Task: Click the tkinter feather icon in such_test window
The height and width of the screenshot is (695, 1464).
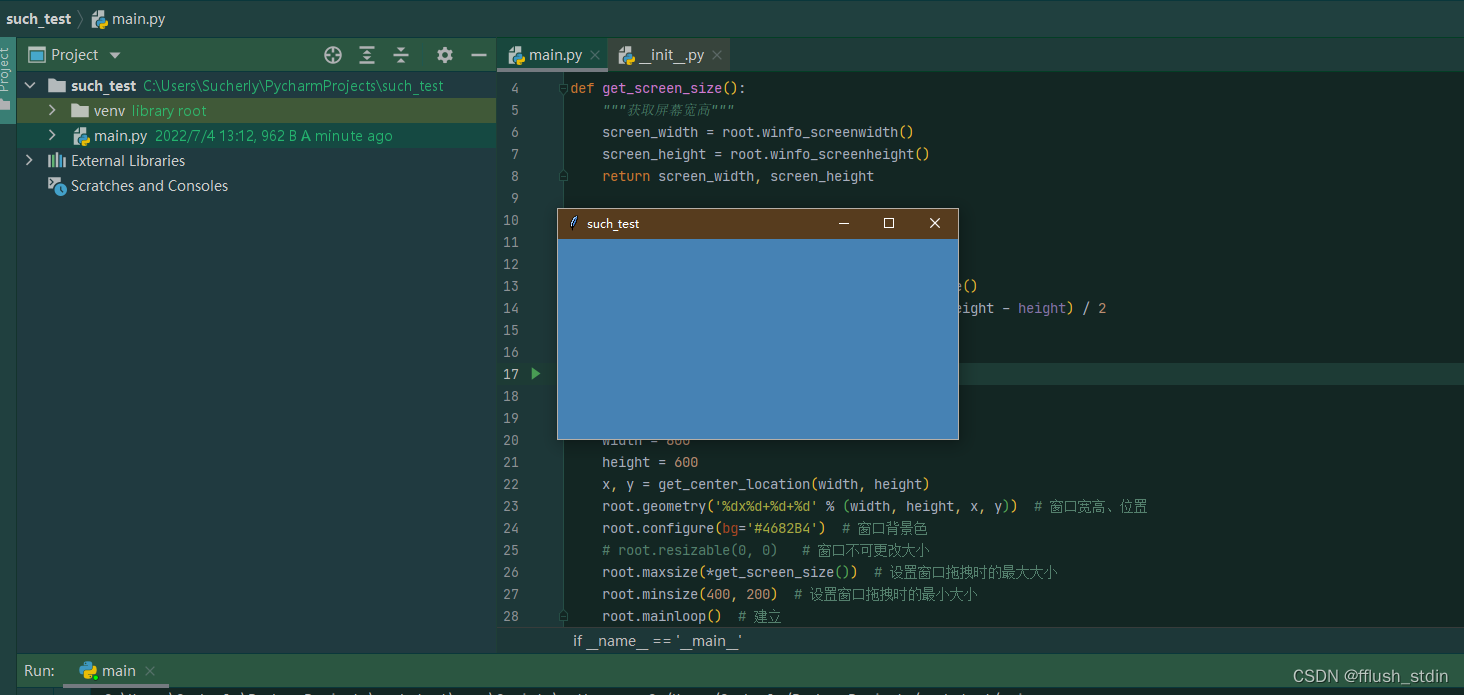Action: [573, 223]
